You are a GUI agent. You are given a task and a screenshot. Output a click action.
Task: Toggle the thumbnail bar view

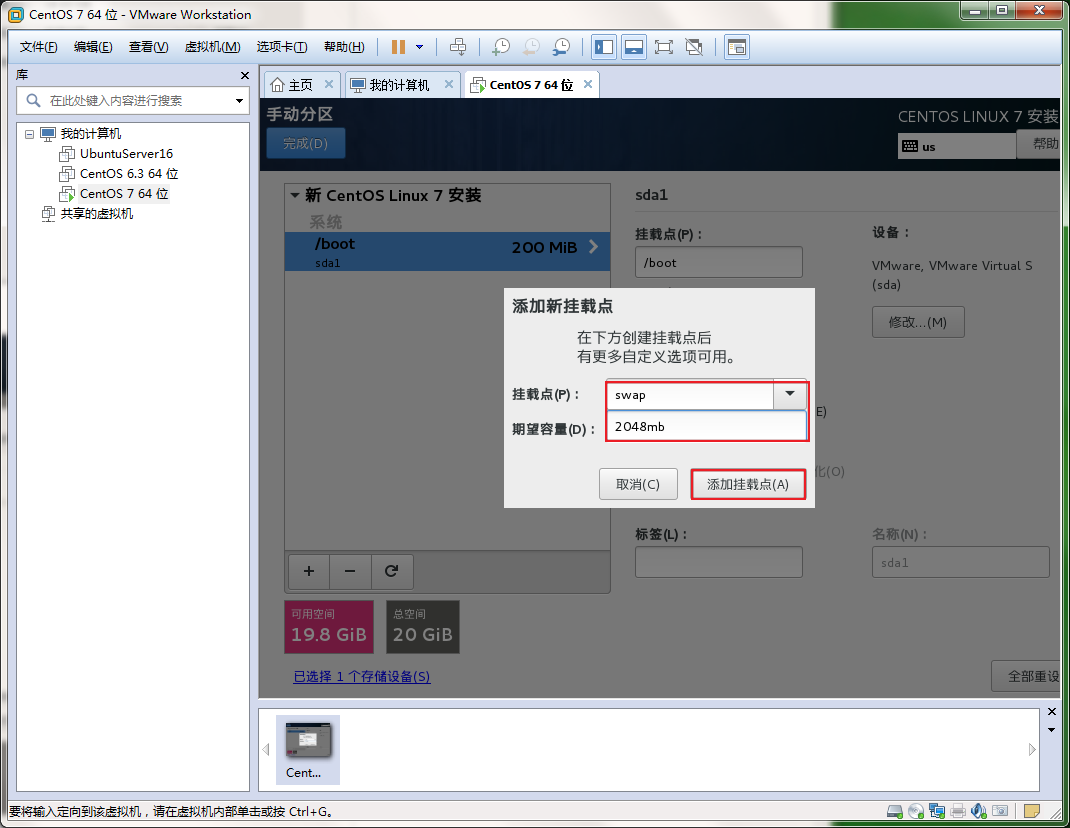634,47
